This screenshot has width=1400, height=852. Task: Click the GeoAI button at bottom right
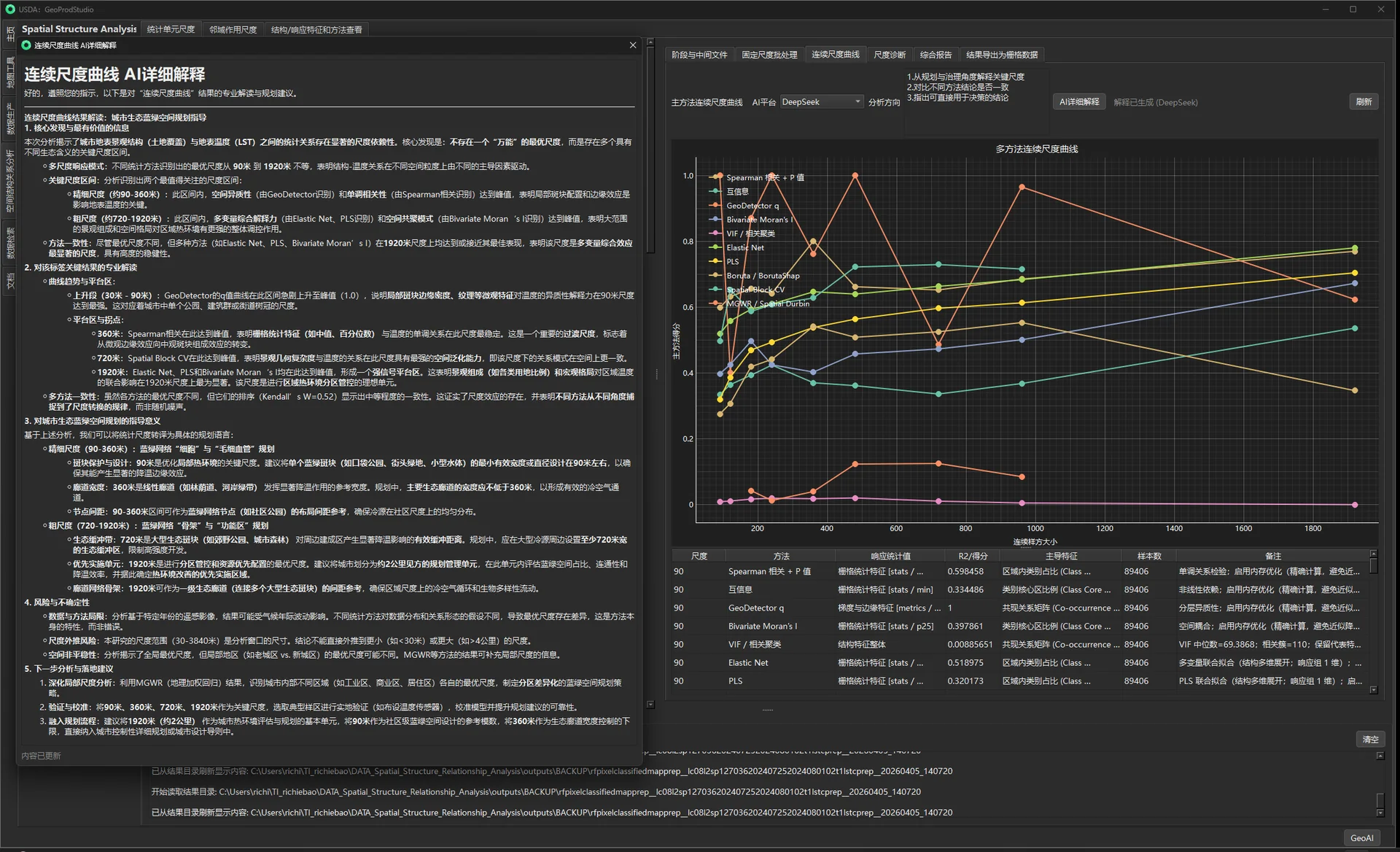pos(1361,838)
